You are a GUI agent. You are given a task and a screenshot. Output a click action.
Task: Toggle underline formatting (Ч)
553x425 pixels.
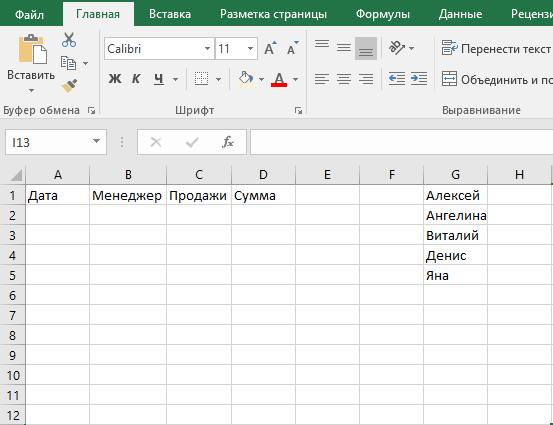coord(159,79)
